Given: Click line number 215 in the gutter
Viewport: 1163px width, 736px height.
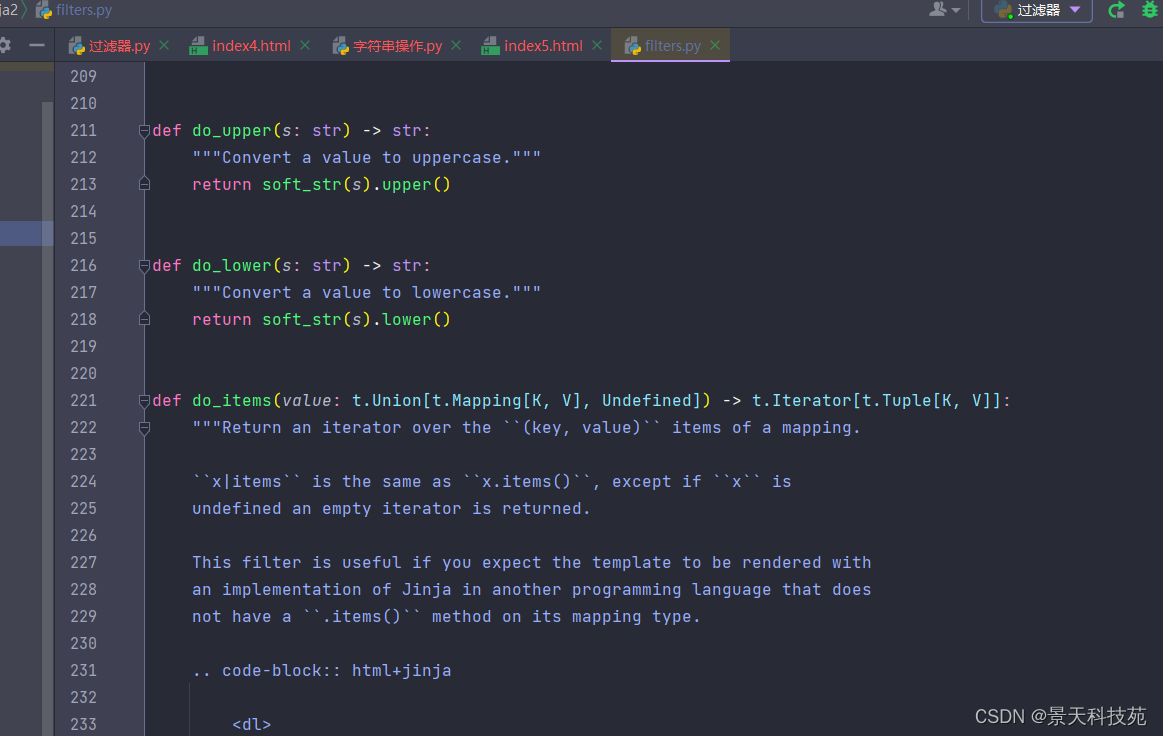Looking at the screenshot, I should [83, 239].
